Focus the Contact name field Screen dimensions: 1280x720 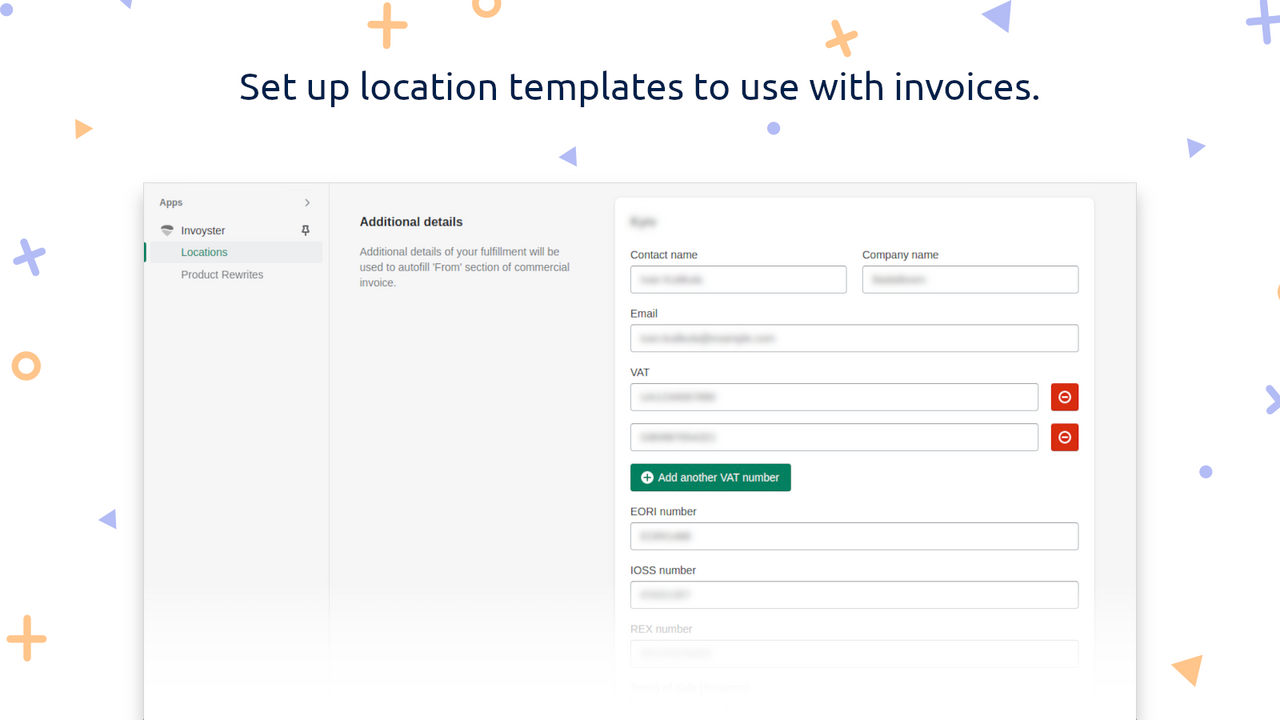(x=738, y=279)
